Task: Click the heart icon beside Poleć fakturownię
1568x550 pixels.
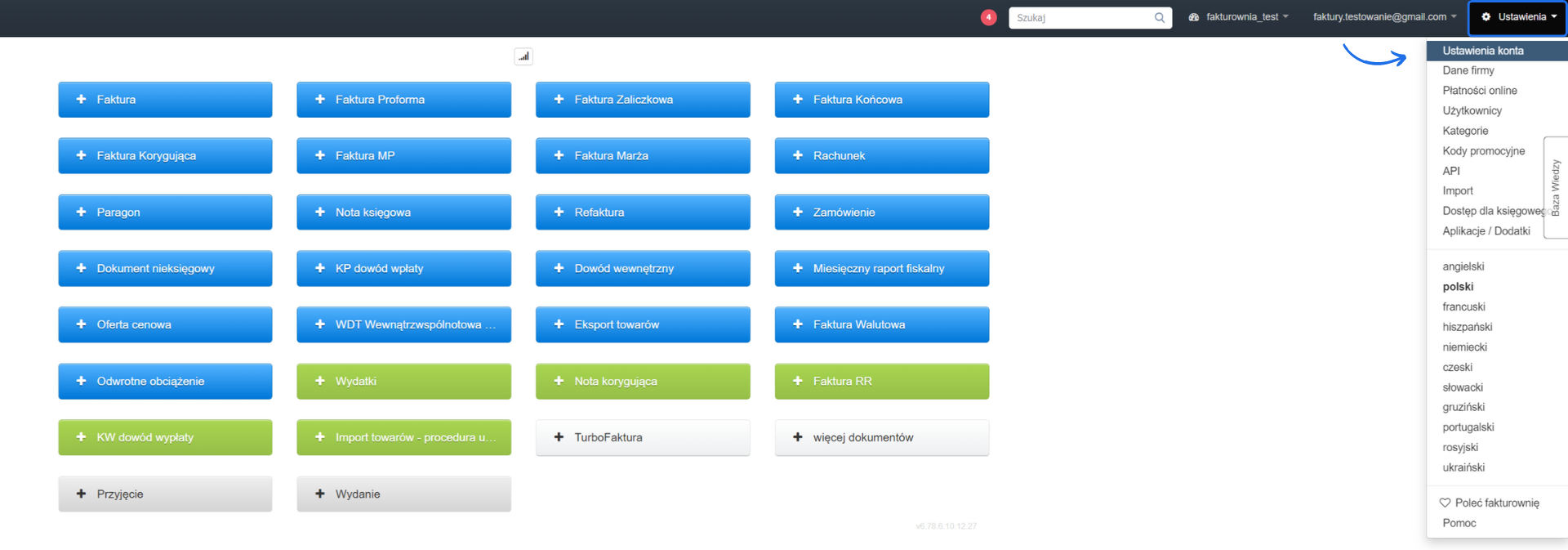Action: point(1445,503)
